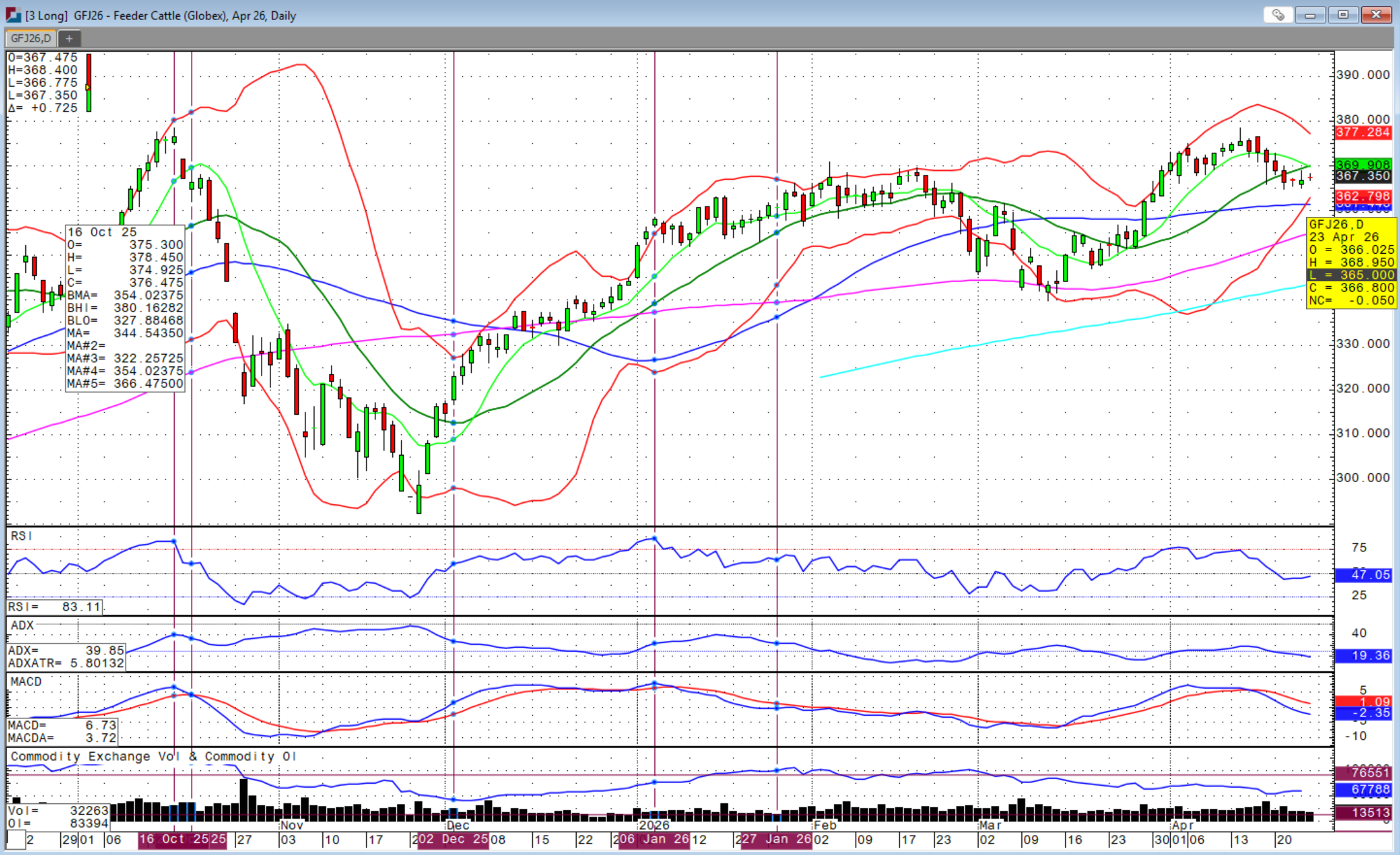Click the 27 Jan 26 date marker
The height and width of the screenshot is (855, 1400).
776,839
